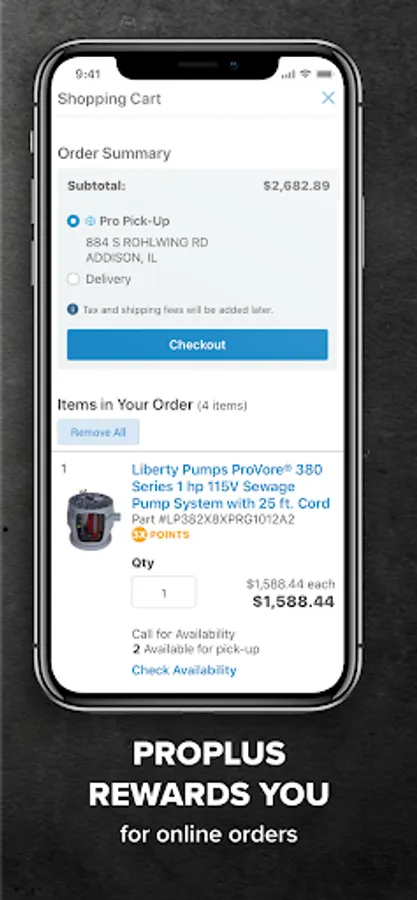417x900 pixels.
Task: Open the Liberty Pumps ProVore 380 product link
Action: [x=231, y=486]
